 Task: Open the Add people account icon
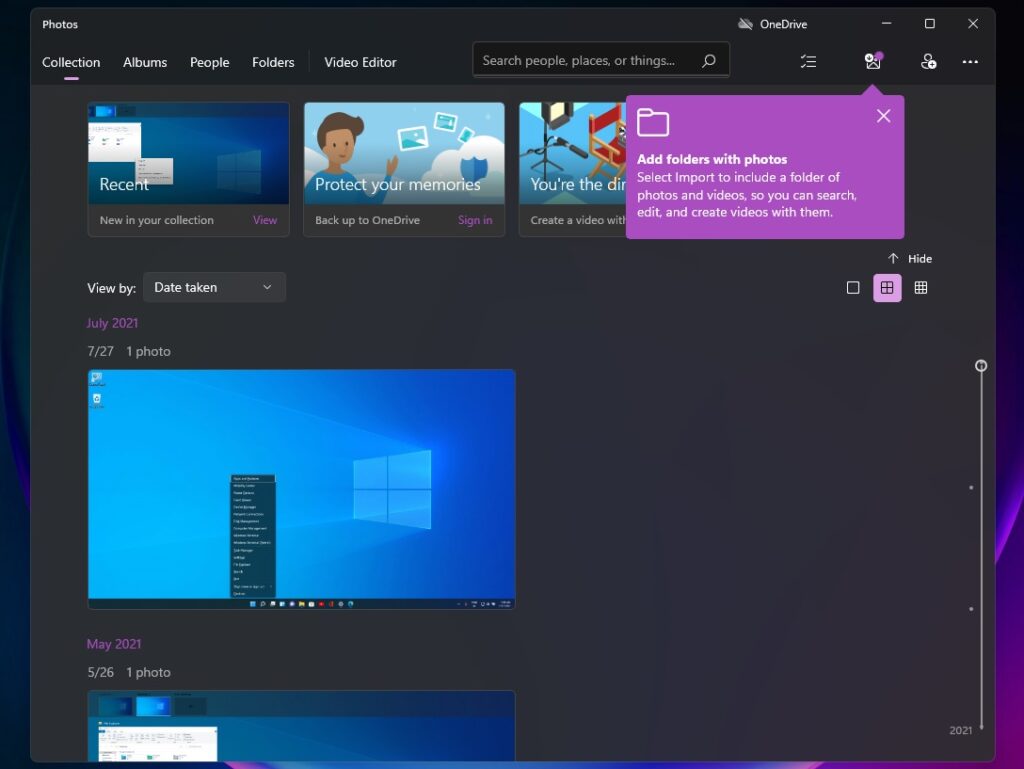click(929, 61)
